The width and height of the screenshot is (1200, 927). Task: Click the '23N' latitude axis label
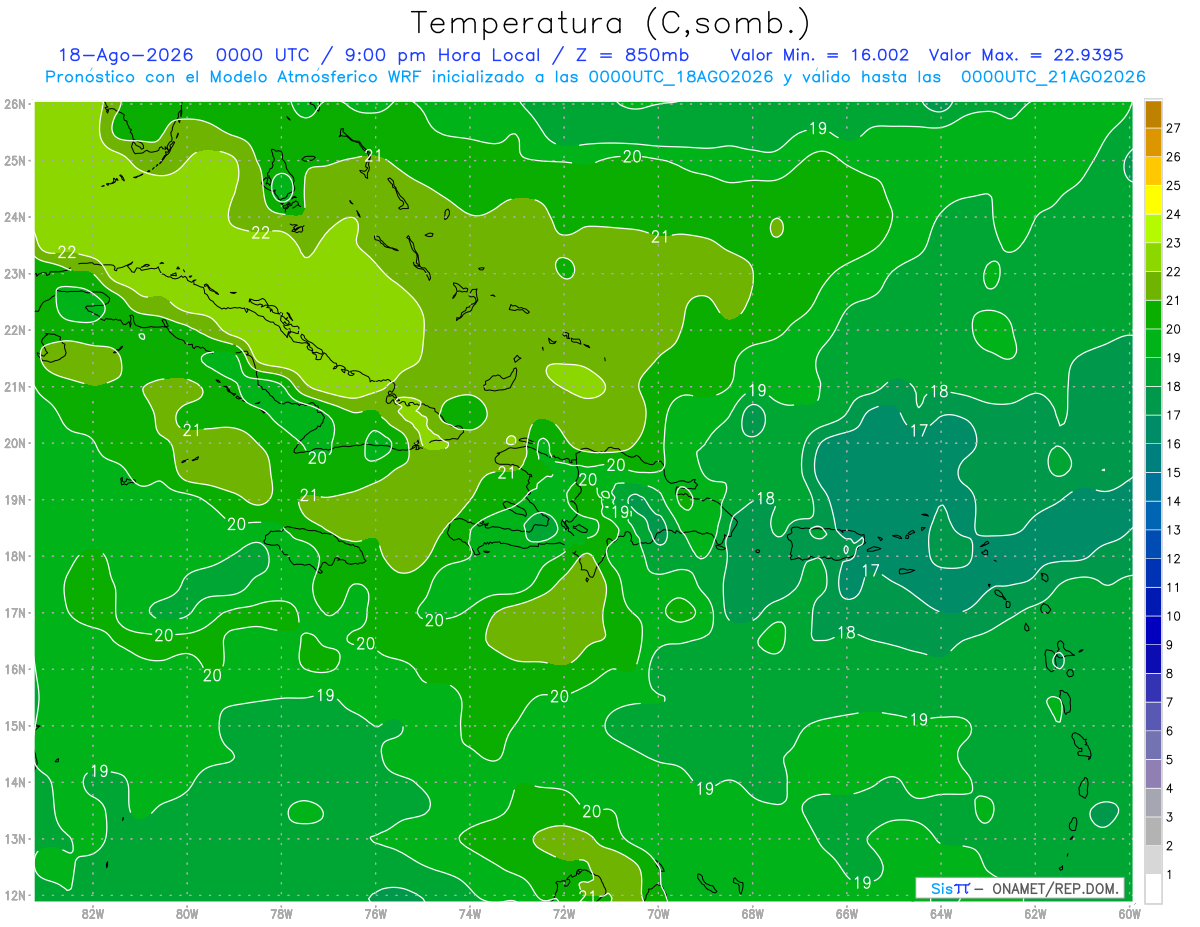15,273
